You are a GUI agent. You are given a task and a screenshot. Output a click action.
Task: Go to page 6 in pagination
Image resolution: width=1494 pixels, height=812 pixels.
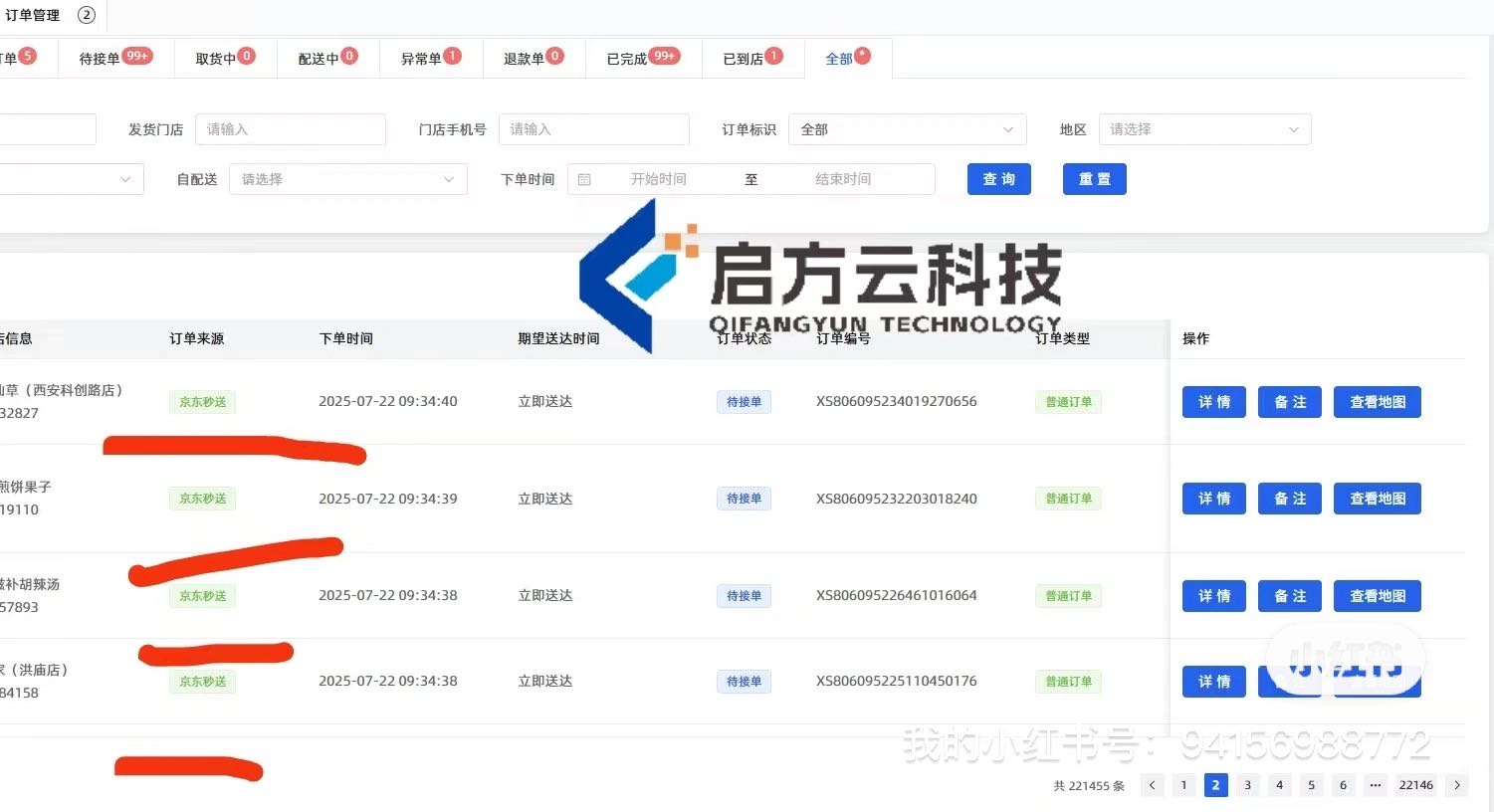(x=1343, y=785)
